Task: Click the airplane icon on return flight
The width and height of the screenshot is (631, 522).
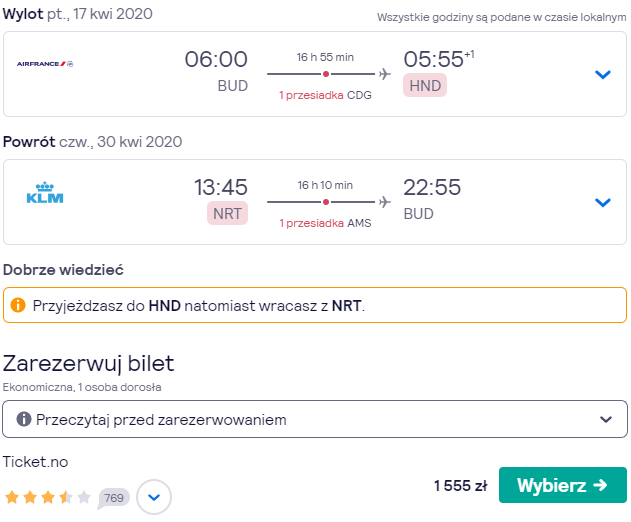Action: [x=385, y=202]
